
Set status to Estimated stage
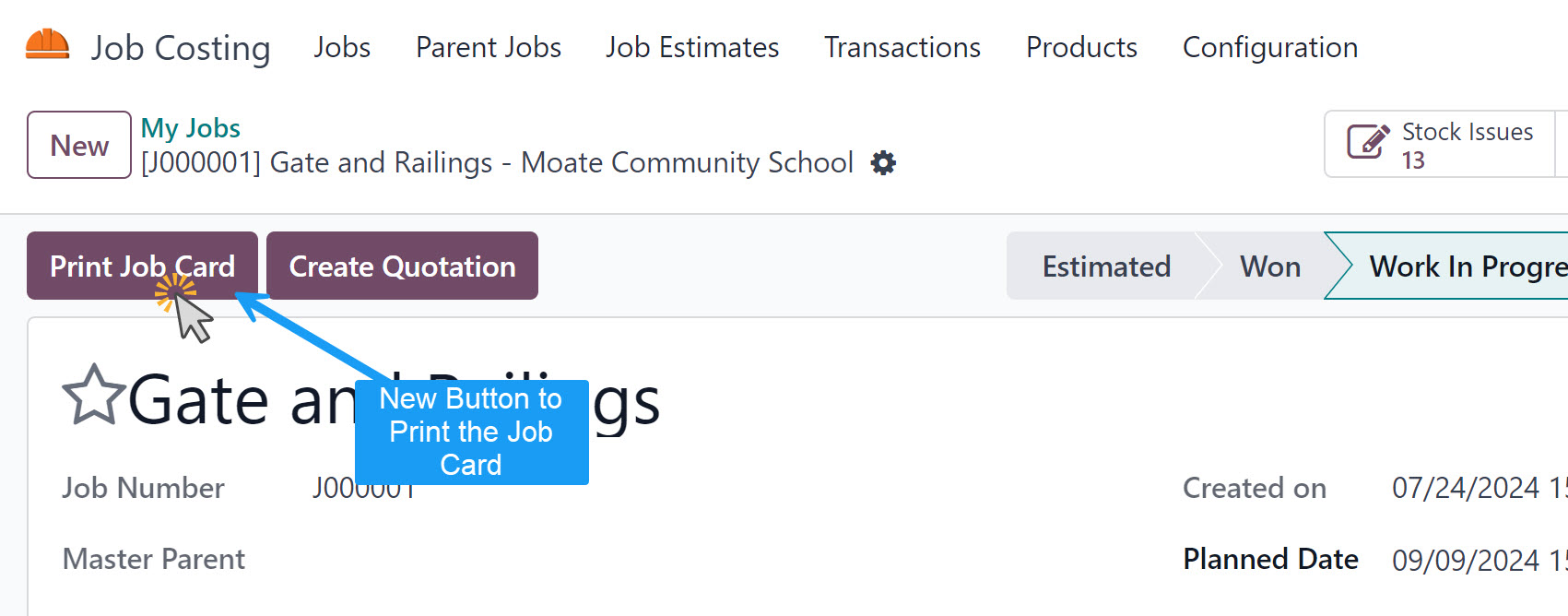click(1106, 266)
